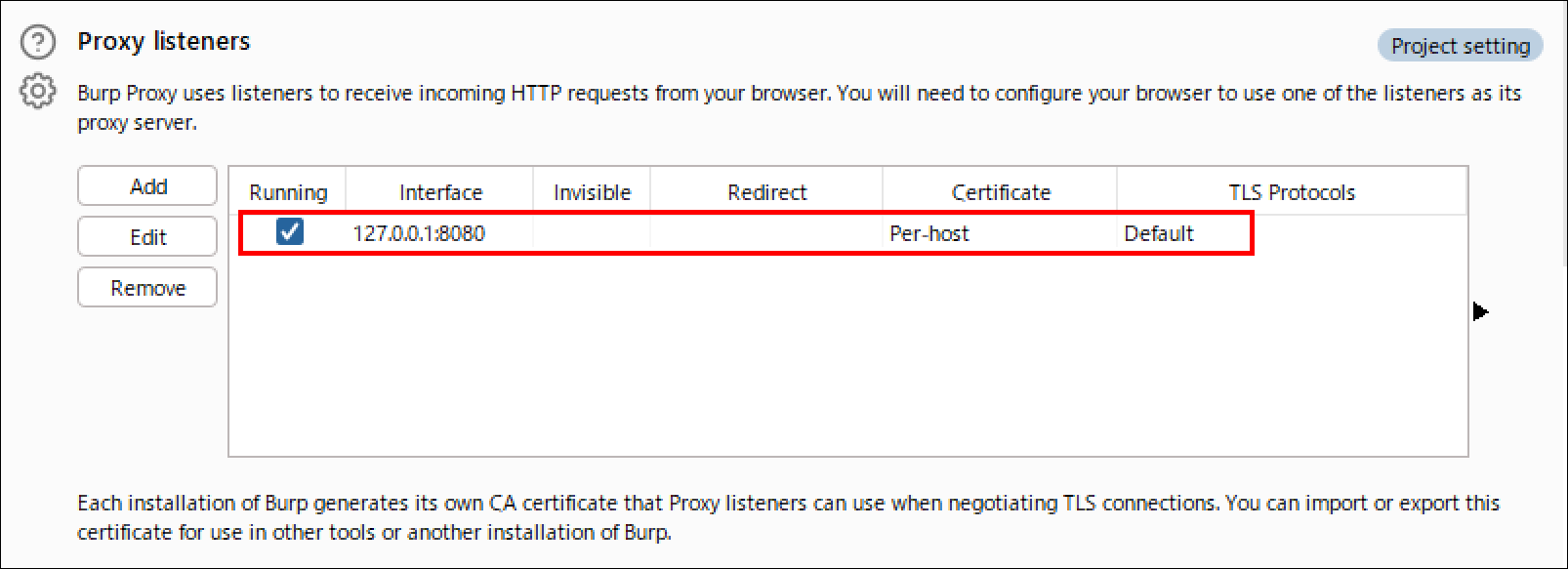Sort by the Redirect column header
The height and width of the screenshot is (569, 1568).
coord(766,191)
